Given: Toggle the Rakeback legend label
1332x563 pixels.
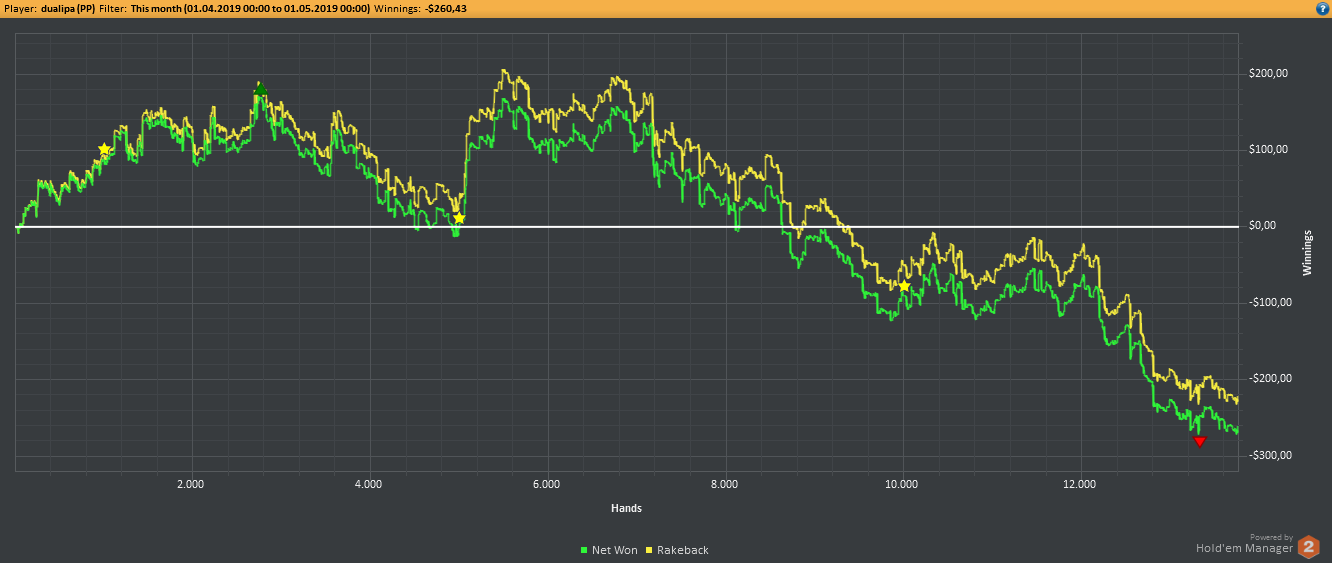Looking at the screenshot, I should coord(682,550).
